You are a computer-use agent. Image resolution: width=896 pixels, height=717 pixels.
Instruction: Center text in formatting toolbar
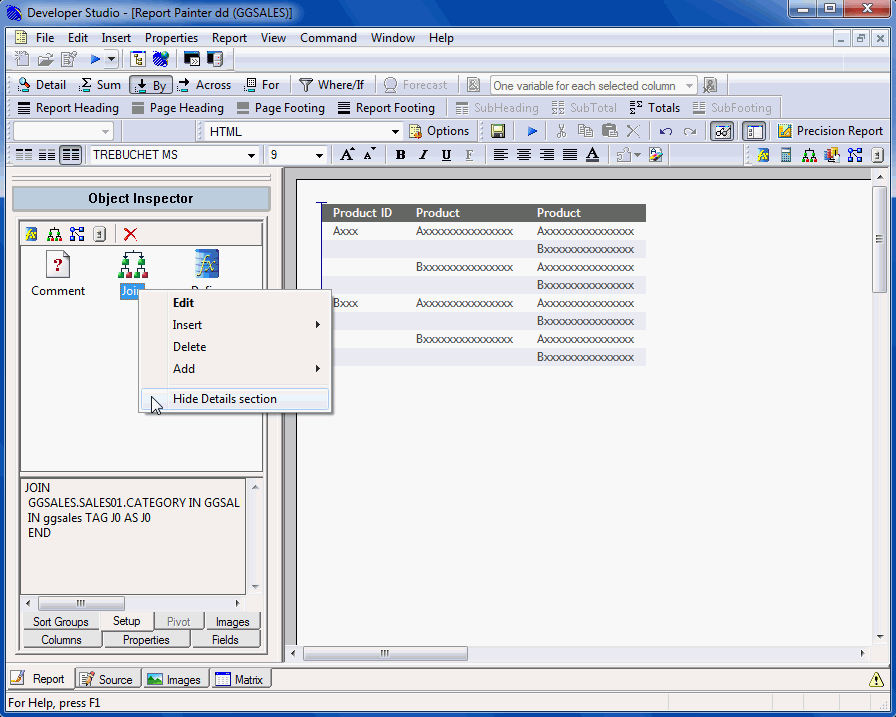pos(523,155)
